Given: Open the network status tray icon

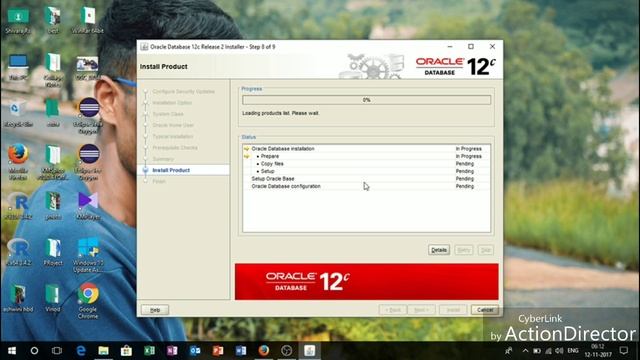Looking at the screenshot, I should click(548, 351).
